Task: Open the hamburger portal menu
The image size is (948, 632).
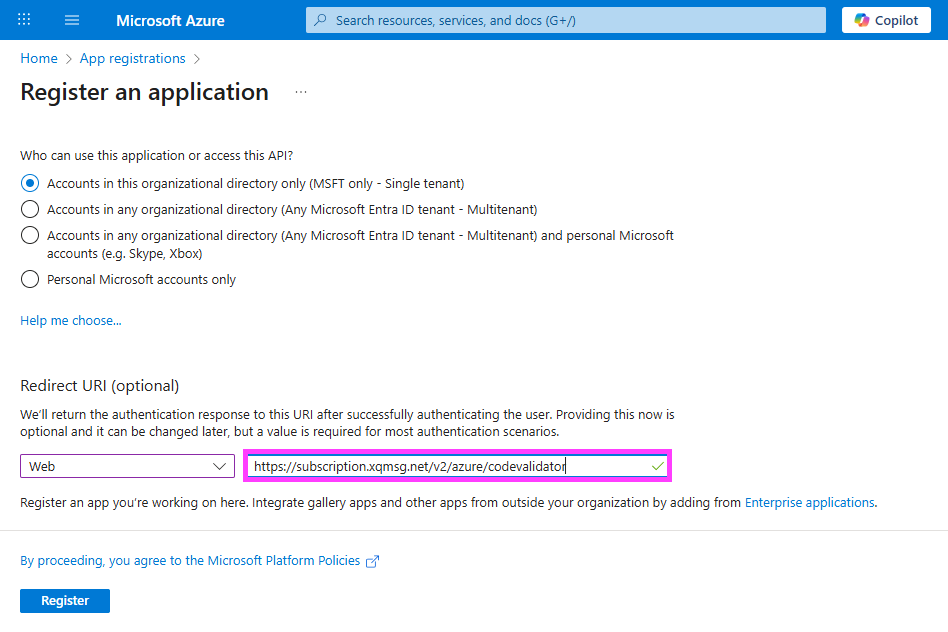Action: tap(72, 20)
